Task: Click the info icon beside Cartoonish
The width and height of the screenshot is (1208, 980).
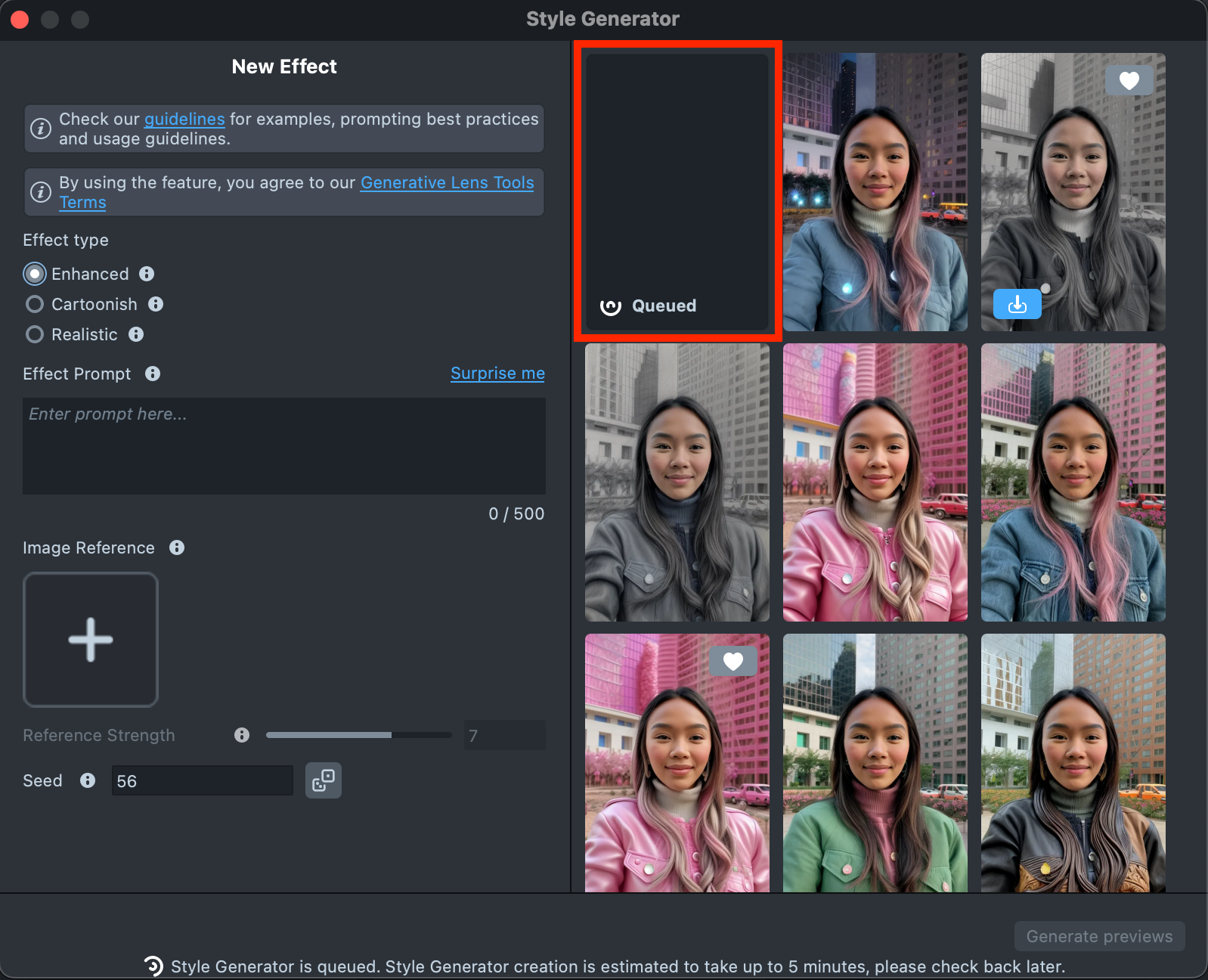Action: point(156,304)
